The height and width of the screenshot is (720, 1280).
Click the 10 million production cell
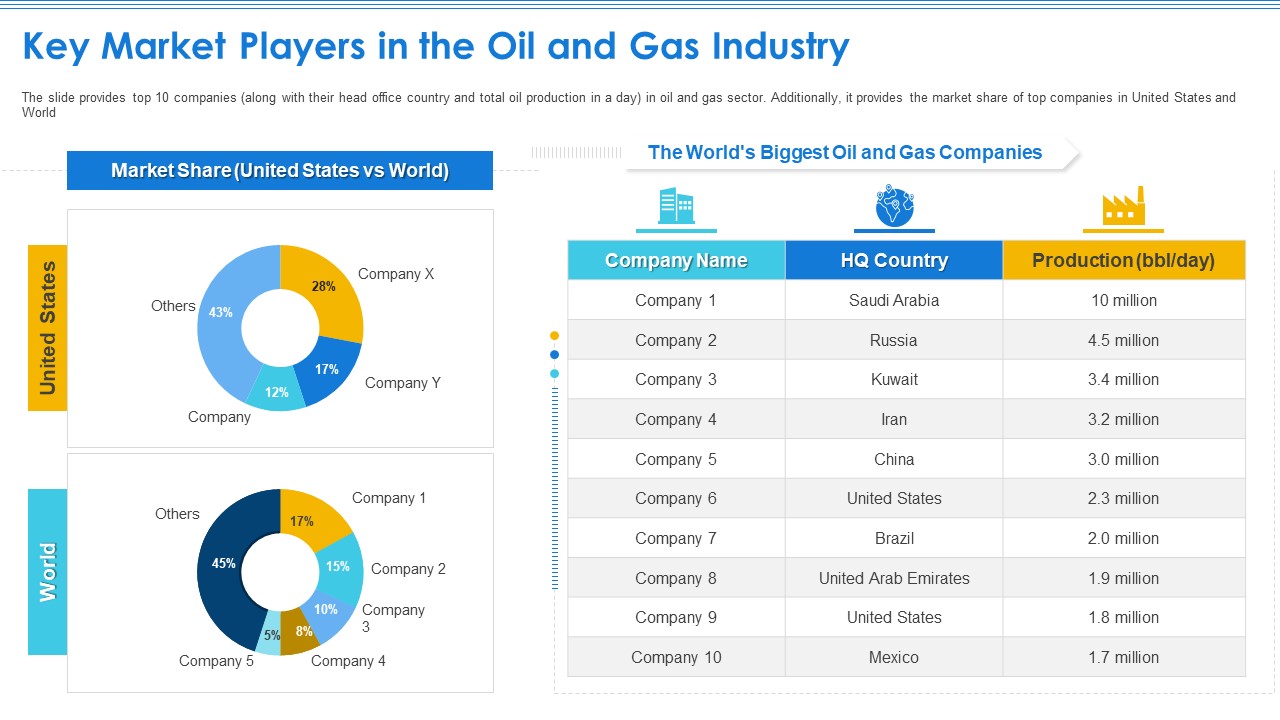(x=1124, y=300)
